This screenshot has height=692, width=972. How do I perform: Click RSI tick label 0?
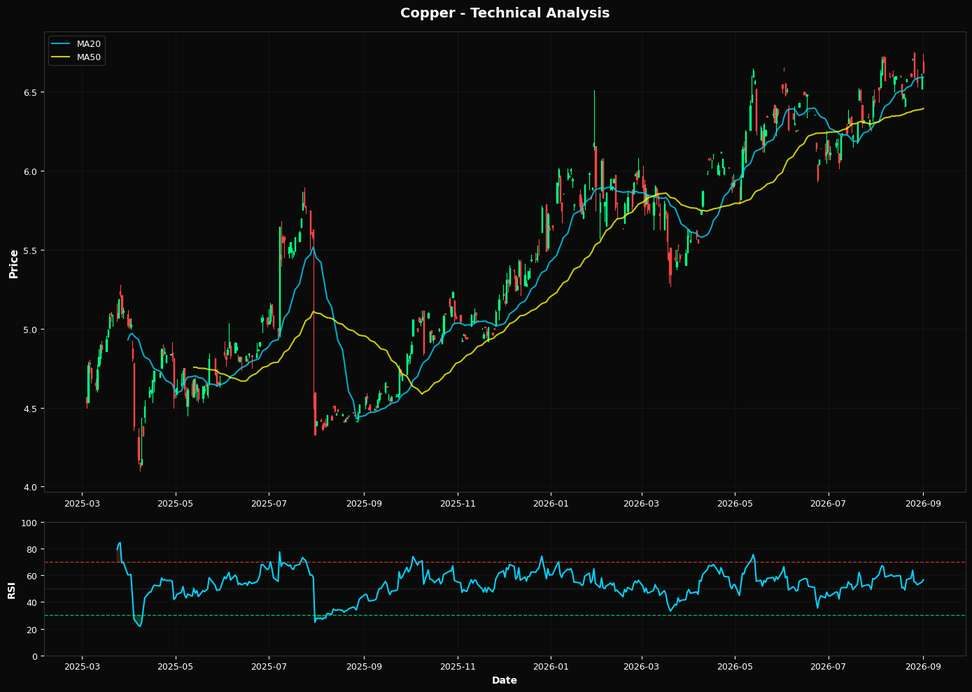37,657
